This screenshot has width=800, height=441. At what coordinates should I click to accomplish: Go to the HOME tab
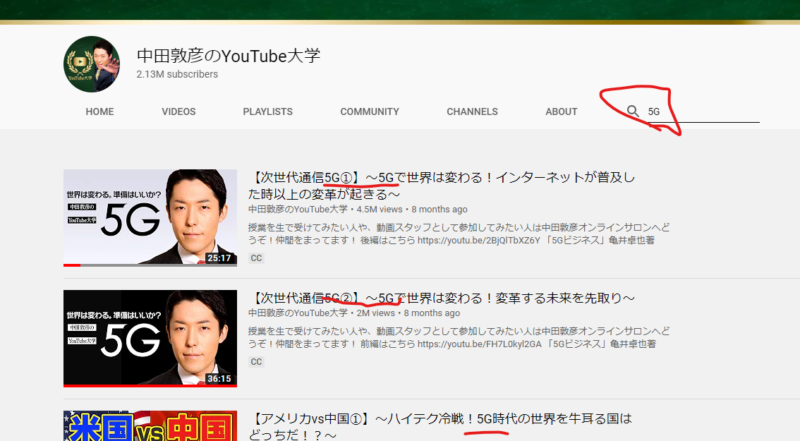coord(99,112)
